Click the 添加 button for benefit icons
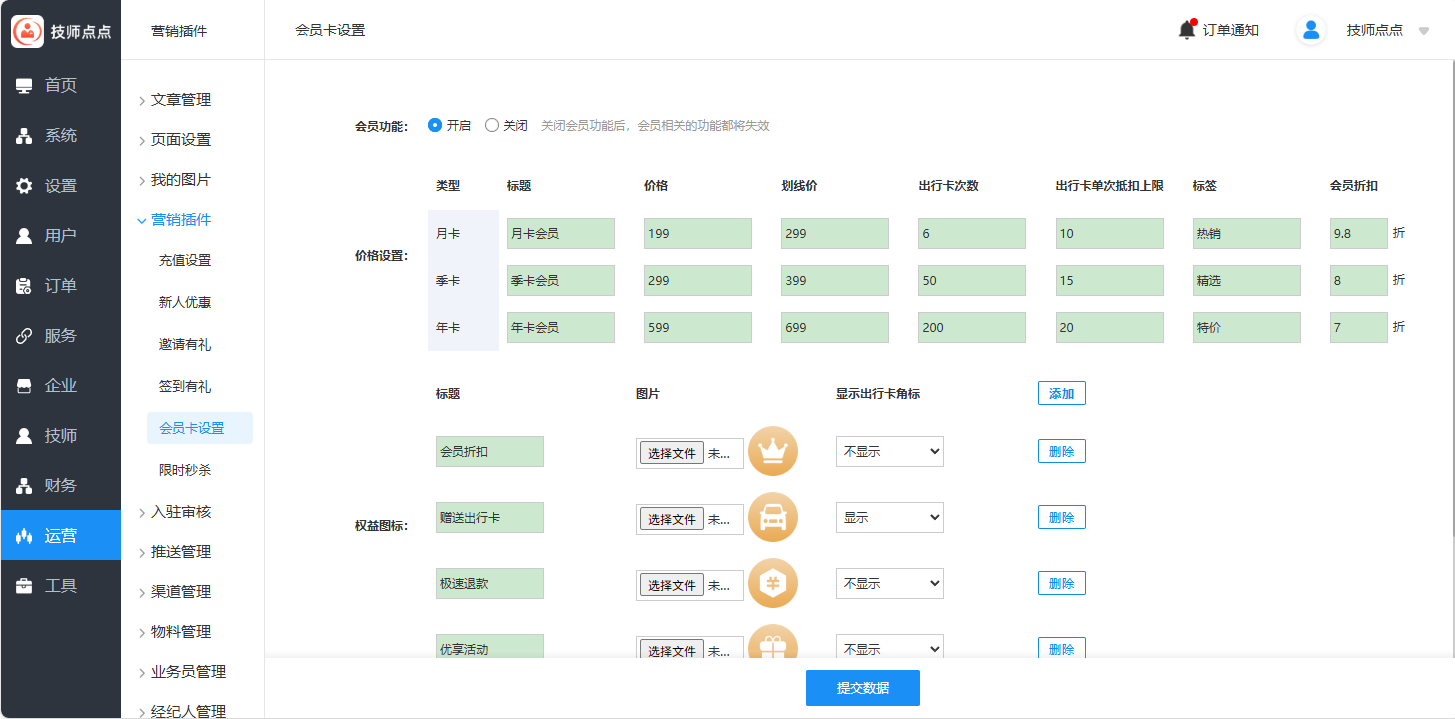Viewport: 1455px width, 719px height. tap(1061, 394)
